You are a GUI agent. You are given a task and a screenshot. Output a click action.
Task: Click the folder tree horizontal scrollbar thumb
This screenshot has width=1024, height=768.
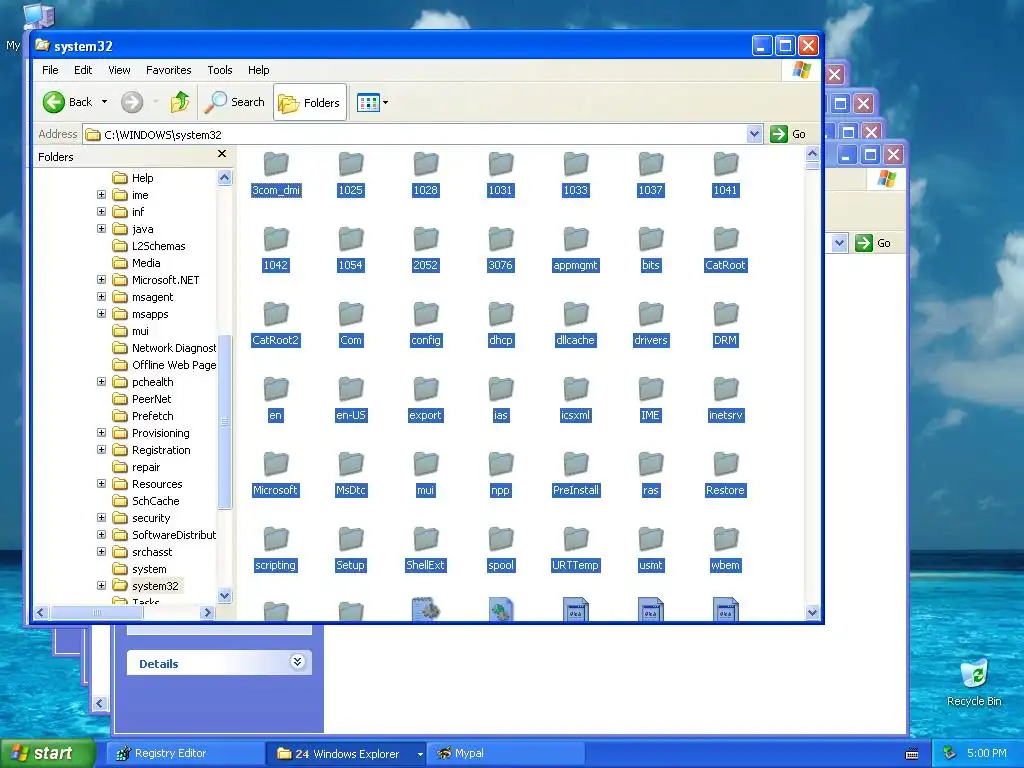[x=97, y=613]
